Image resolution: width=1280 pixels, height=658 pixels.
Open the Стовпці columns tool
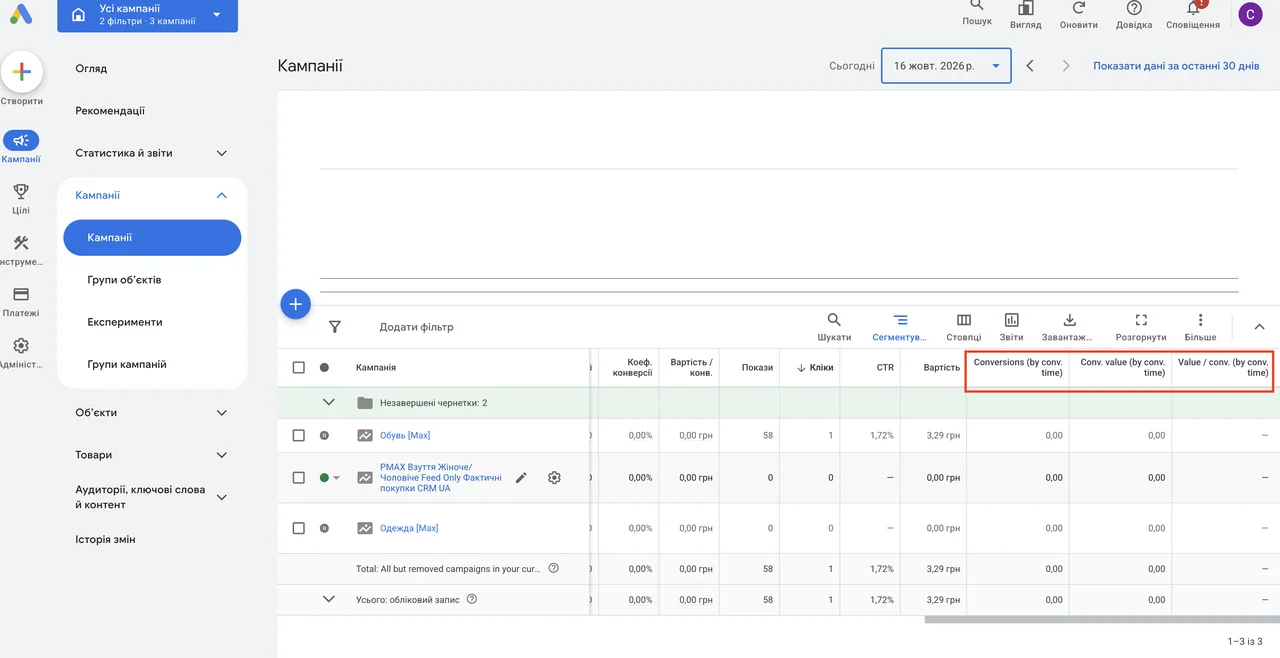click(964, 326)
